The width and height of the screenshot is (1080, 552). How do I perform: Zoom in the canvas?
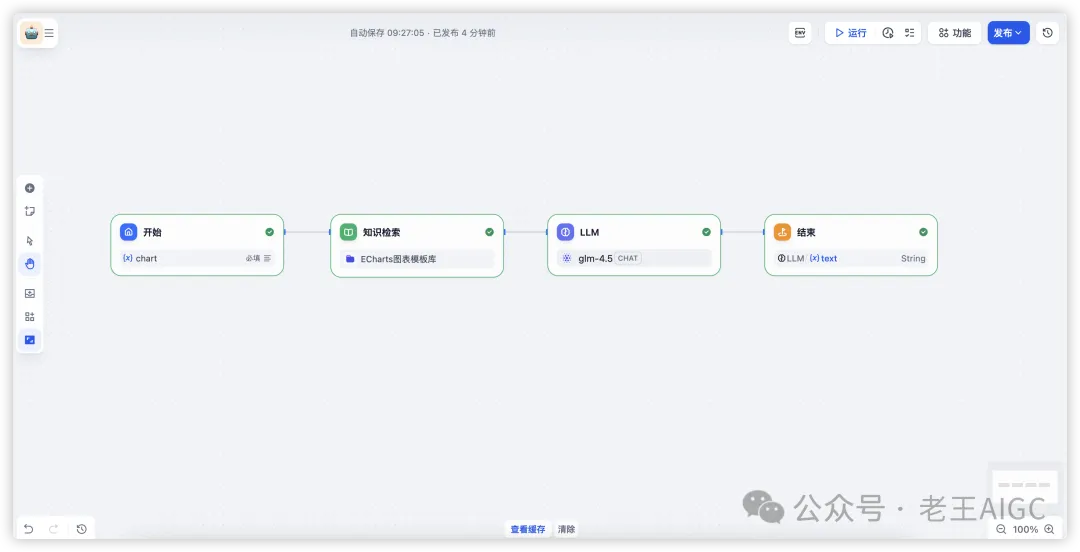(1049, 529)
